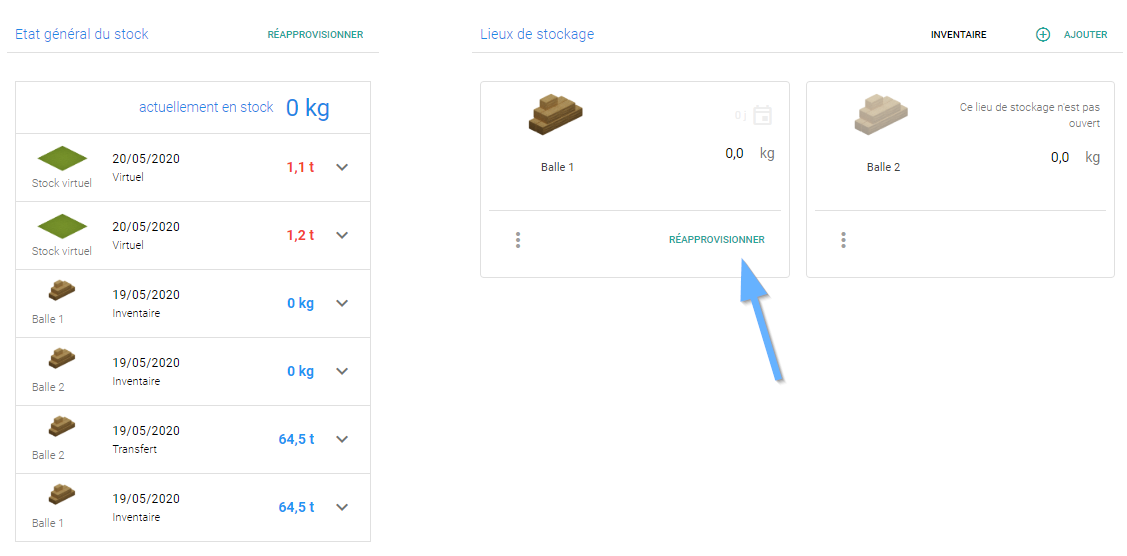
Task: Click the bale icon of Balle 1 64,5 t inventory row
Action: pos(62,495)
